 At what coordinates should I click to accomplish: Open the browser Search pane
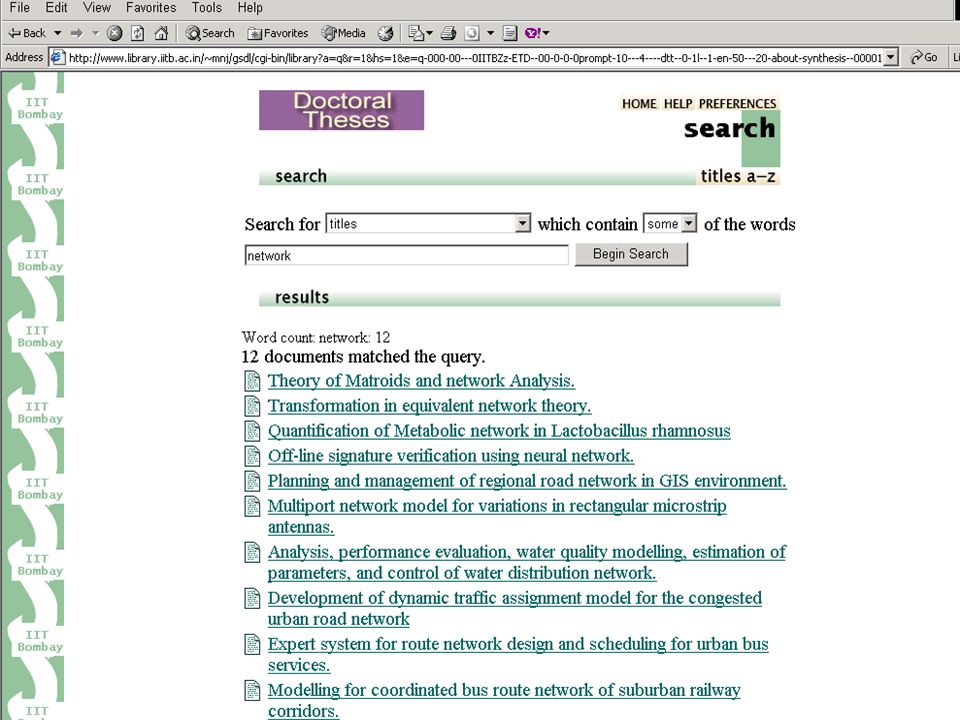pos(210,33)
